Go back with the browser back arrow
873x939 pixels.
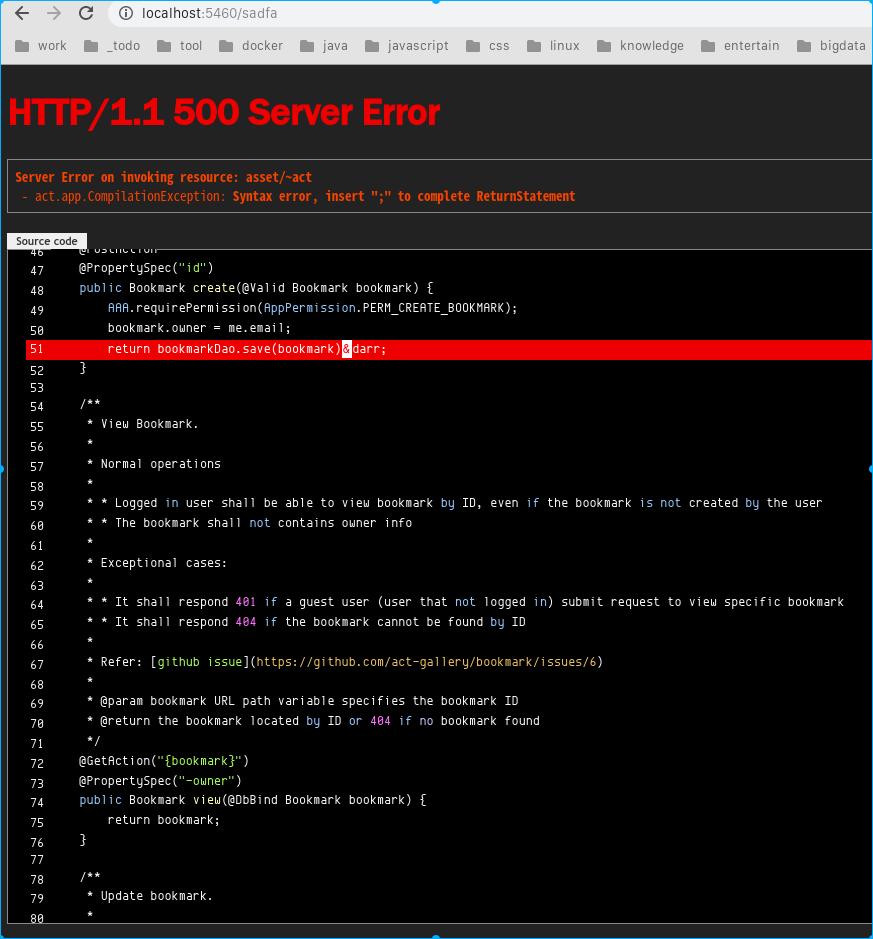pos(22,13)
